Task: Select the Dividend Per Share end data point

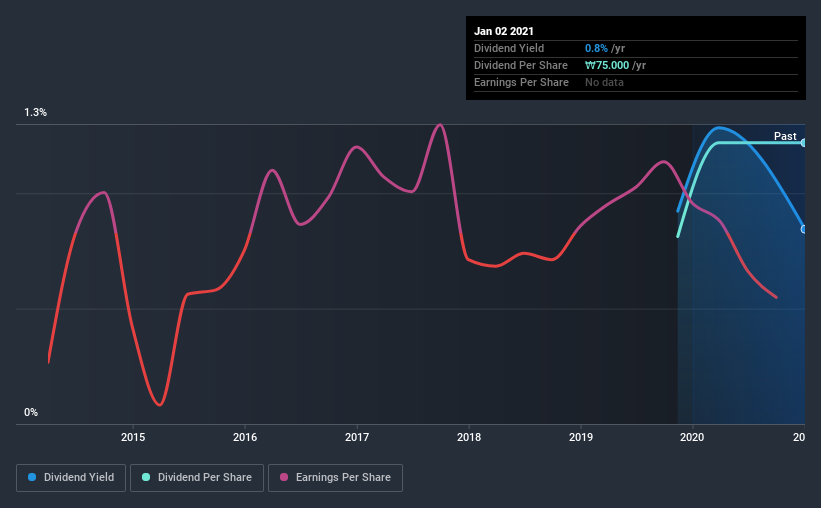Action: point(804,142)
